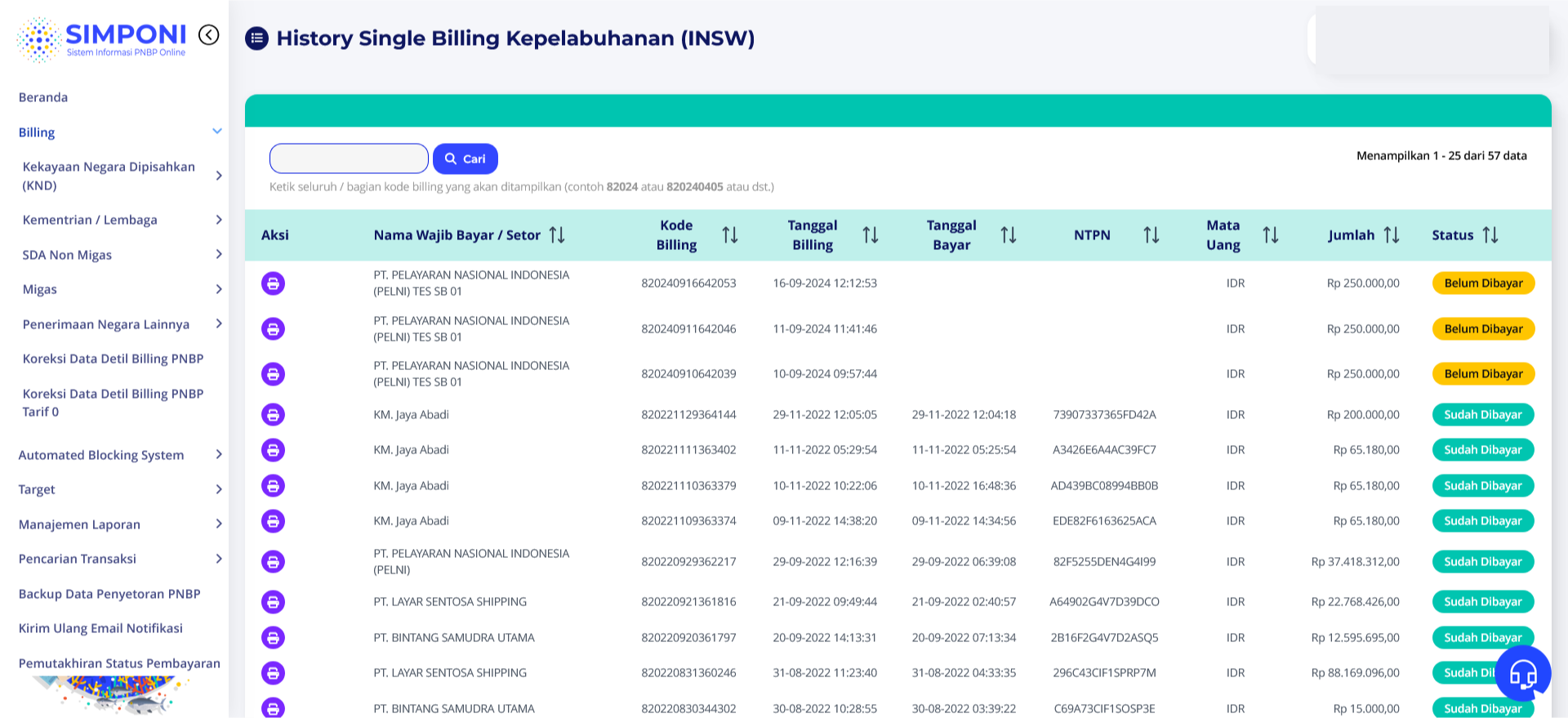Viewport: 1568px width, 718px height.
Task: Click the Cari search button
Action: pos(465,158)
